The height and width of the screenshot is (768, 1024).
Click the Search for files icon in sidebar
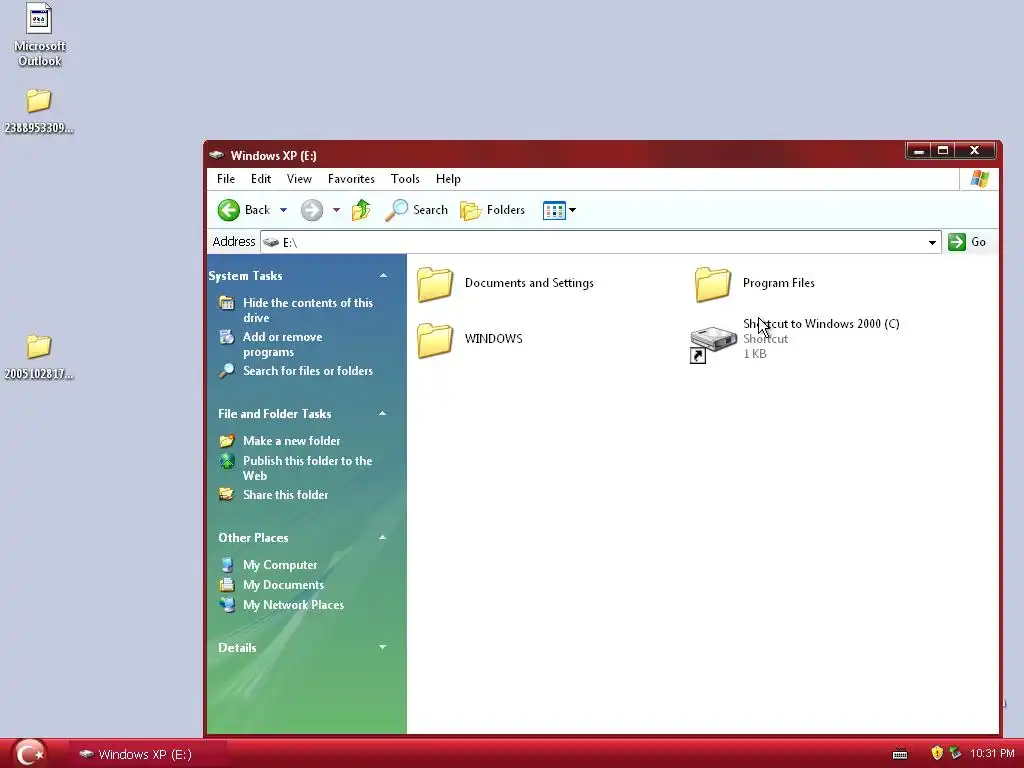click(x=227, y=371)
